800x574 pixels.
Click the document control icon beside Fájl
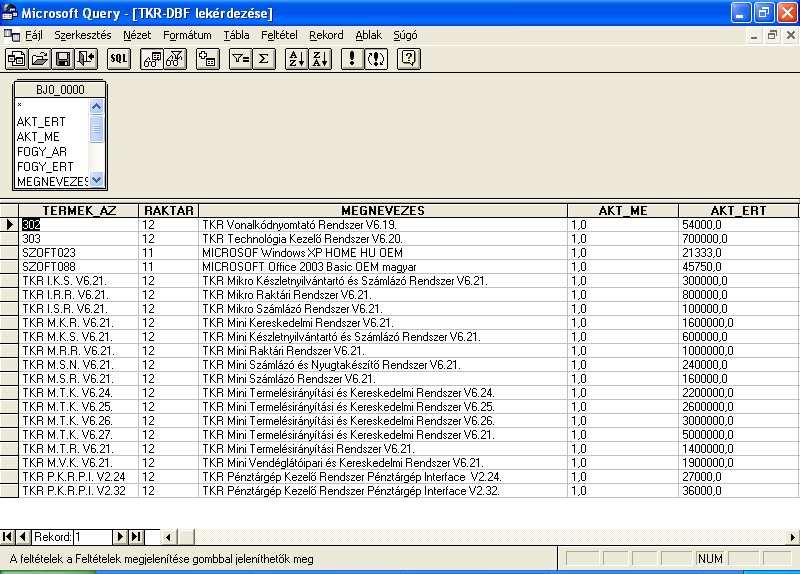pyautogui.click(x=12, y=35)
